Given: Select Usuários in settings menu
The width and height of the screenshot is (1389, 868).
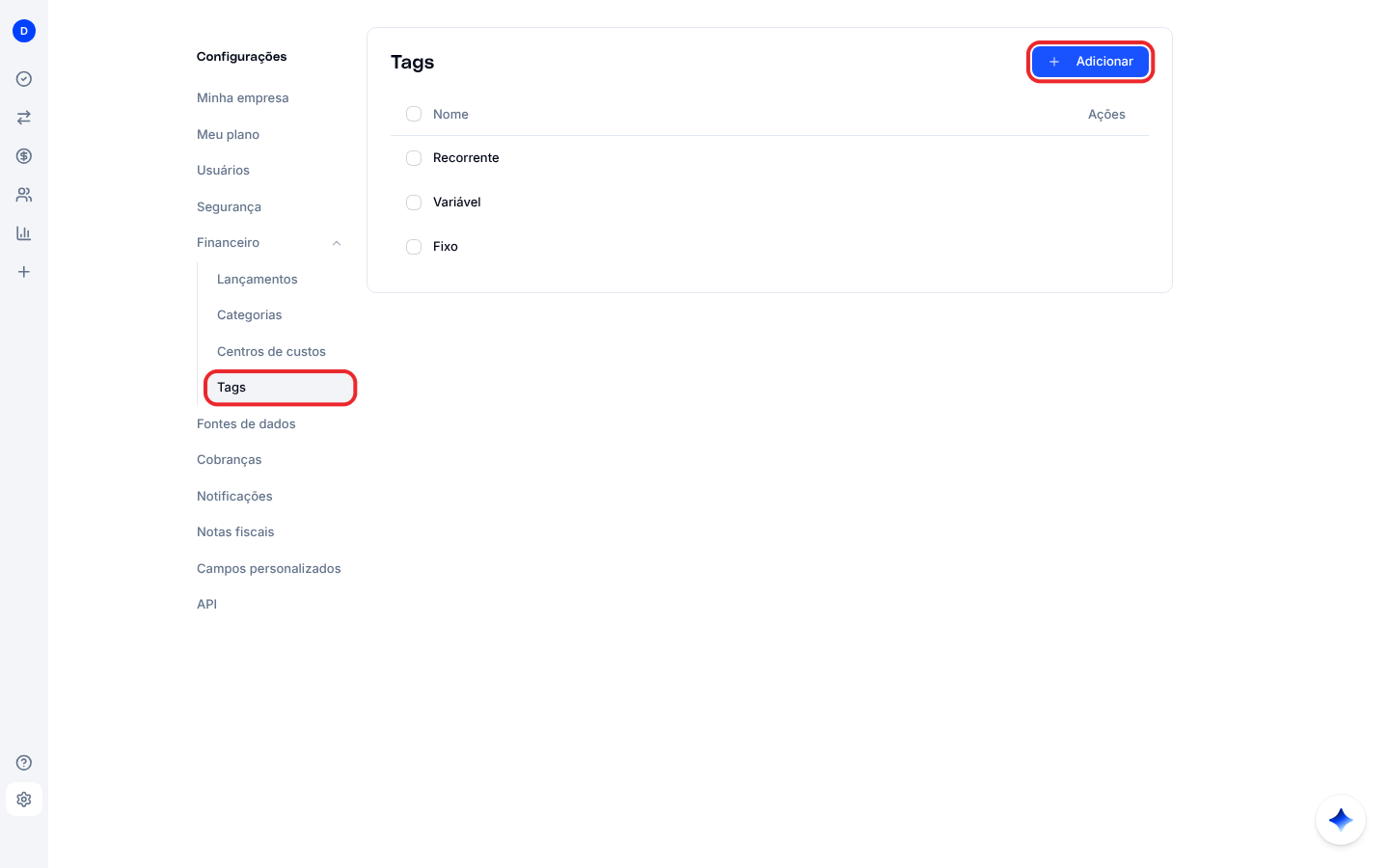Looking at the screenshot, I should click(224, 171).
